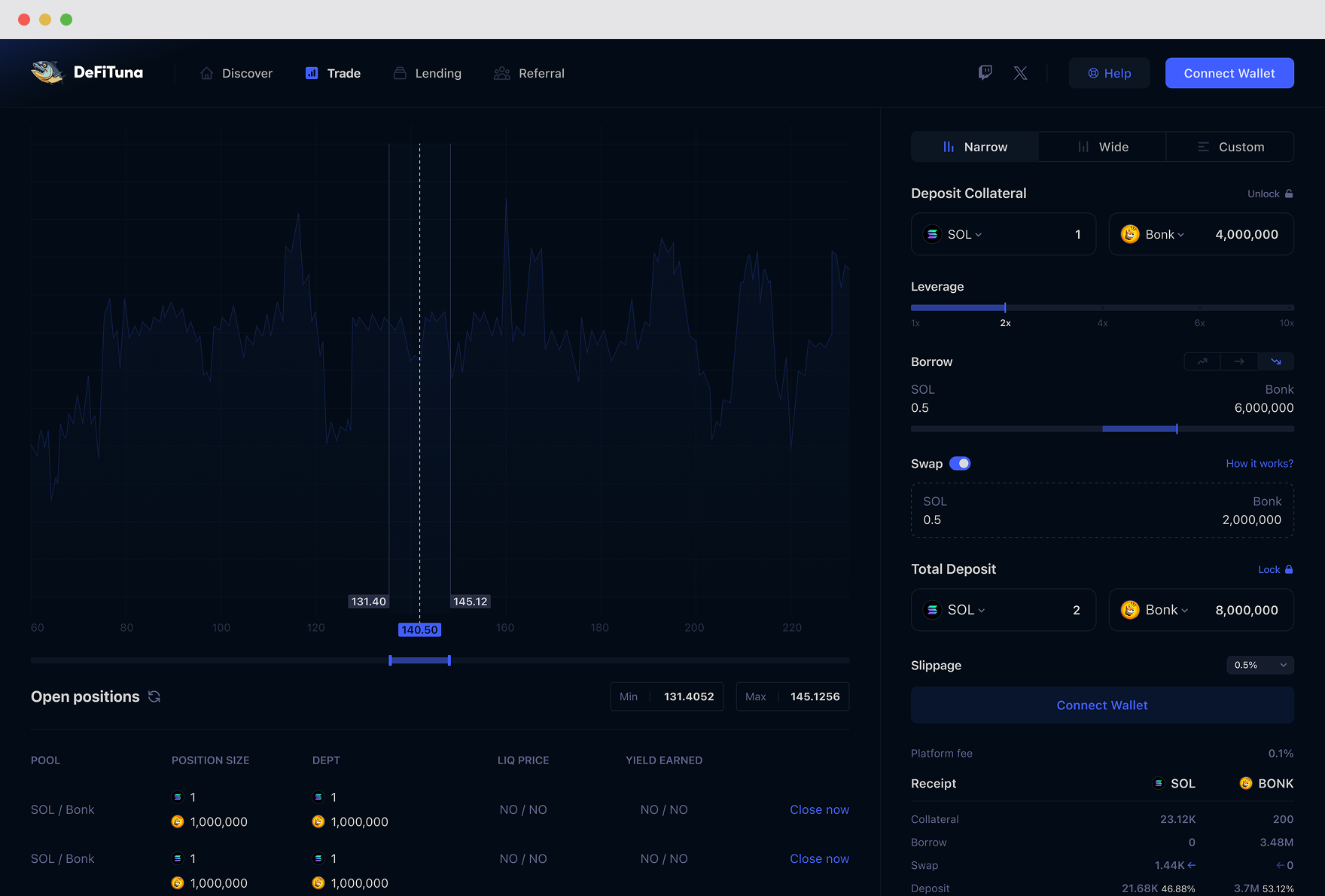Toggle the Swap switch
The width and height of the screenshot is (1325, 896).
coord(960,464)
